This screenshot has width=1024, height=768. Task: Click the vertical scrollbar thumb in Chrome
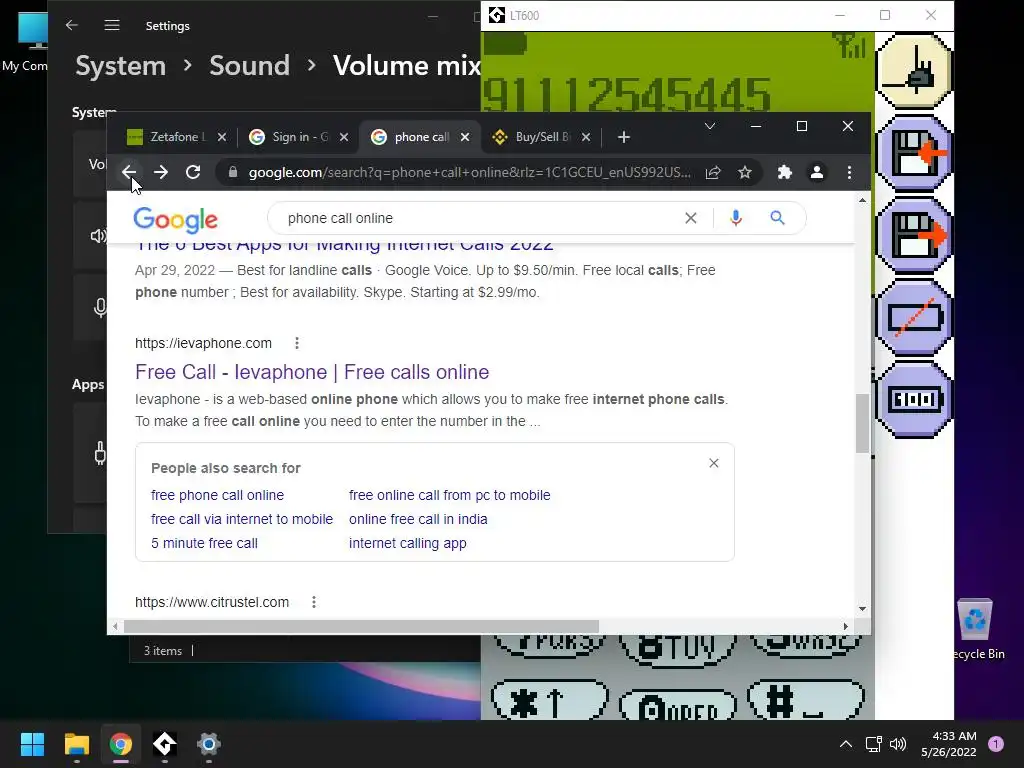tap(863, 423)
